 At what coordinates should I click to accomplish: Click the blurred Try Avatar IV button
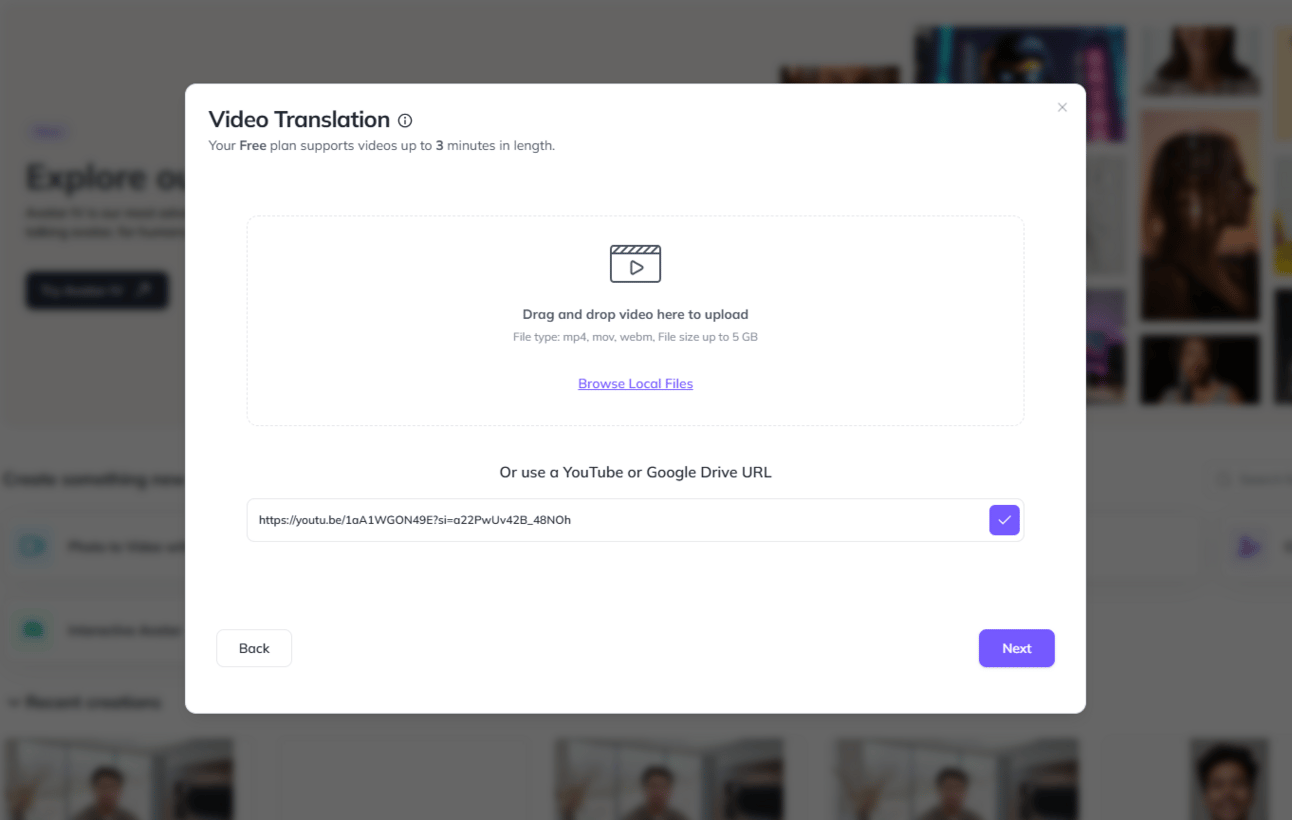click(97, 290)
